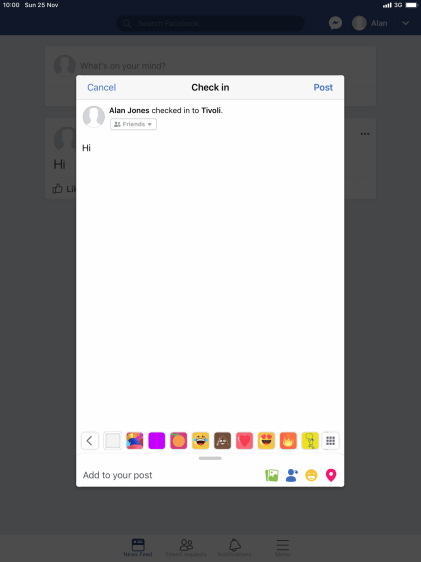The width and height of the screenshot is (421, 562).
Task: Open the Messenger icon in top bar
Action: [335, 23]
